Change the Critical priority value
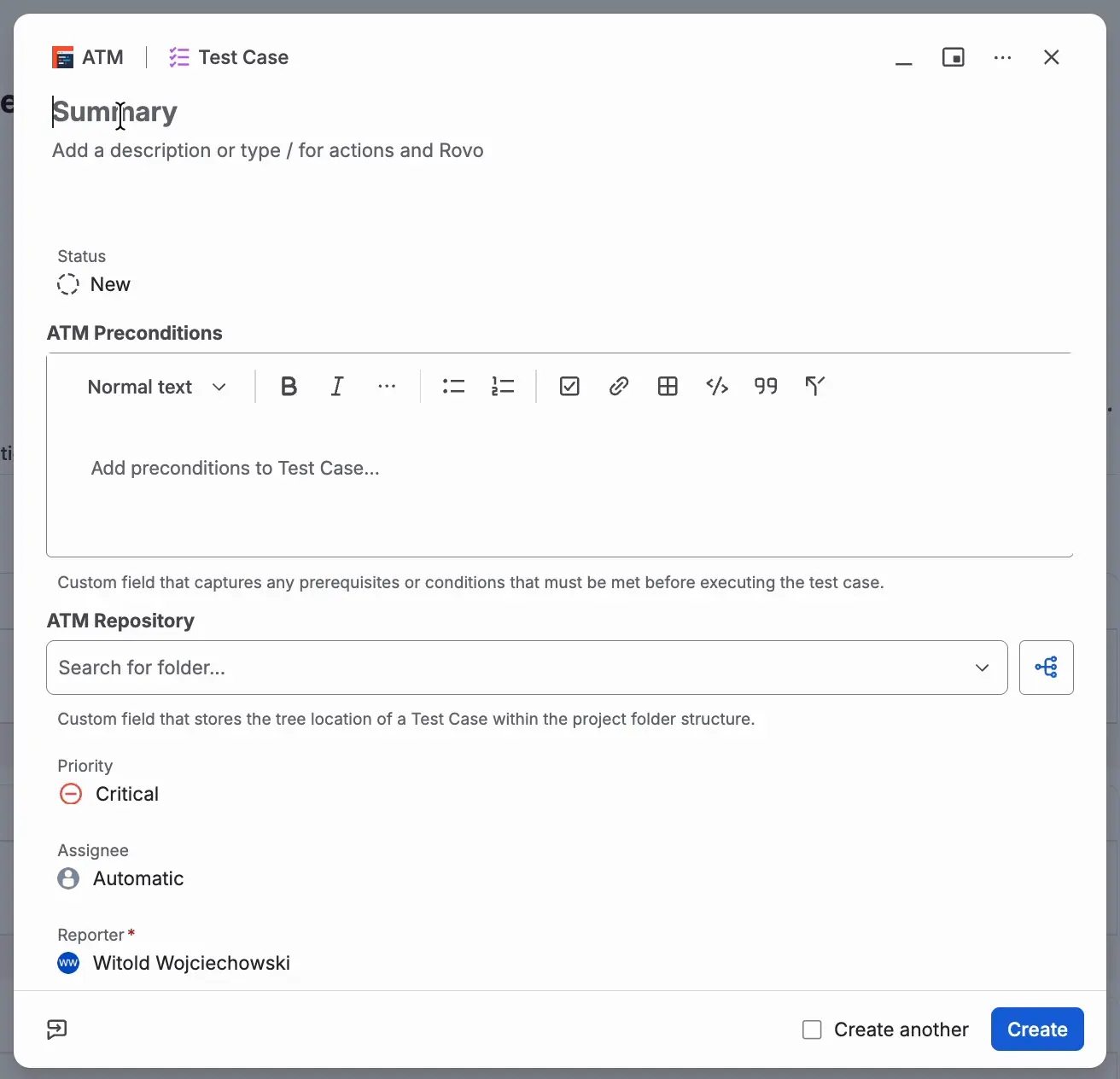1120x1079 pixels. (x=109, y=794)
